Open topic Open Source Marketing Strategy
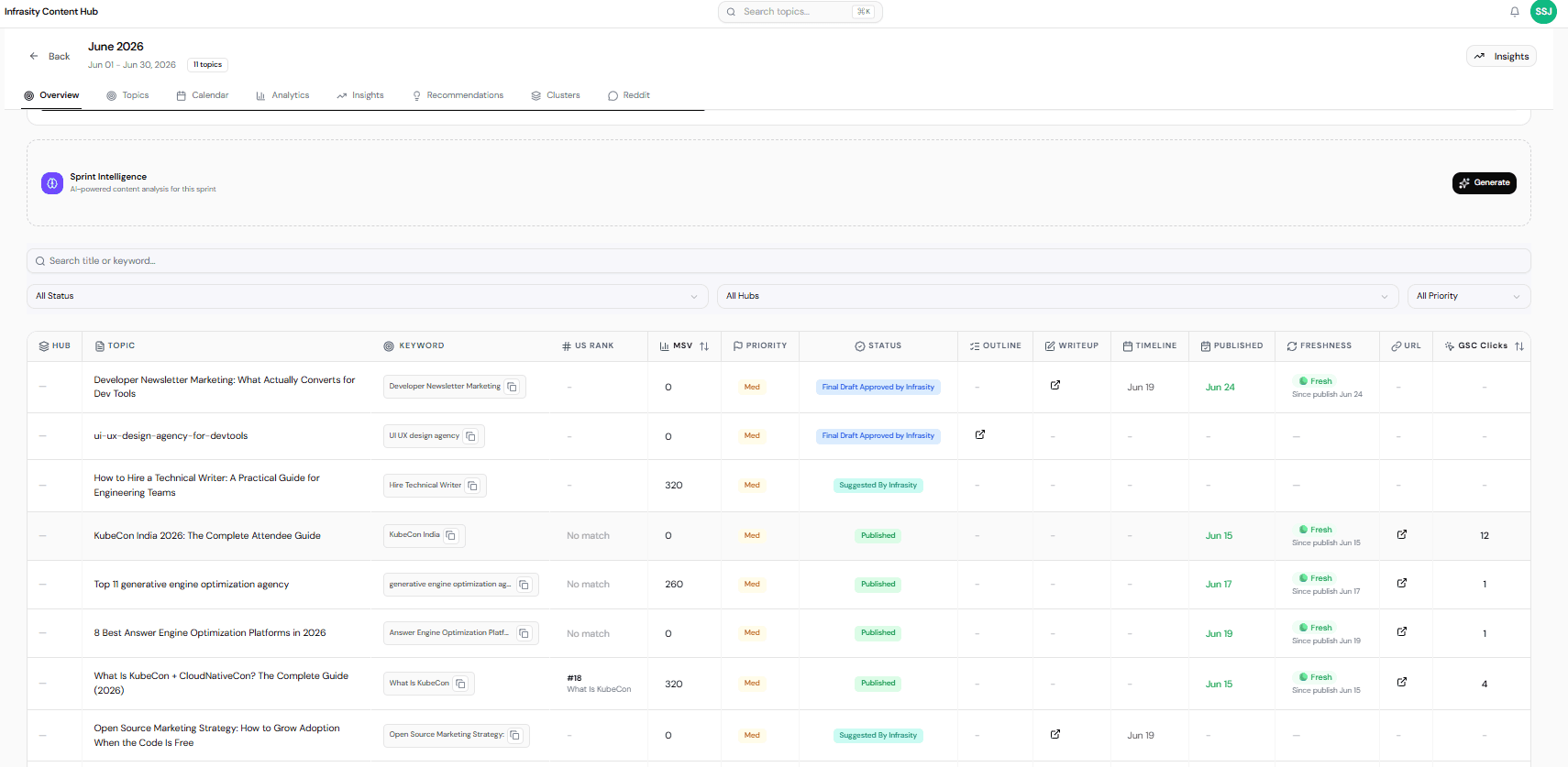 [x=216, y=736]
